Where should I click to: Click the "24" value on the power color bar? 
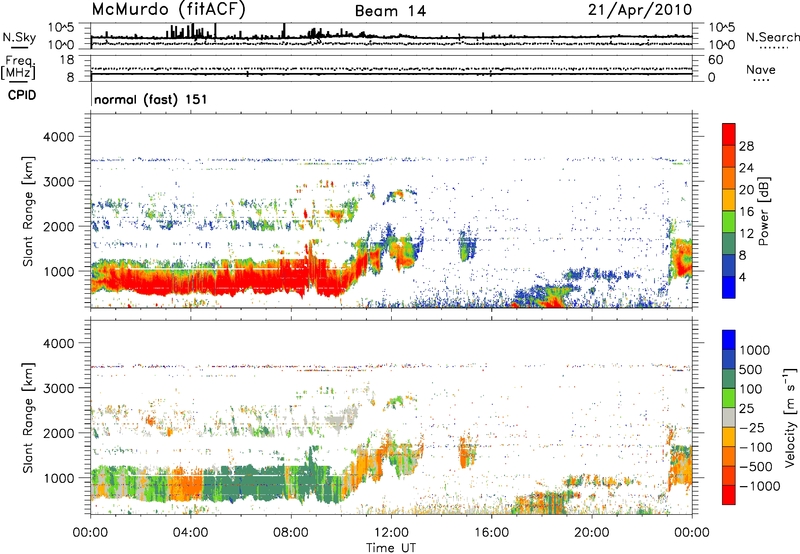[746, 168]
